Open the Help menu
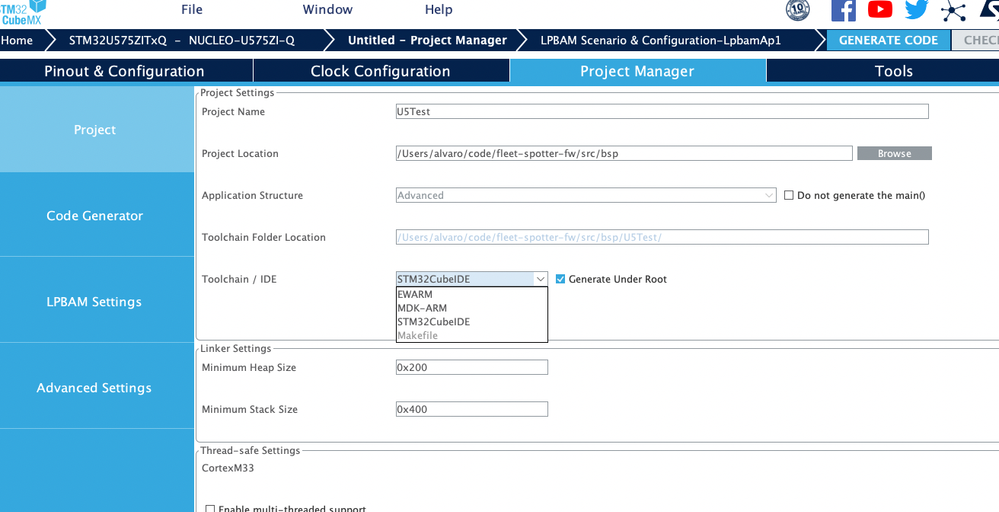This screenshot has width=999, height=512. pos(438,10)
